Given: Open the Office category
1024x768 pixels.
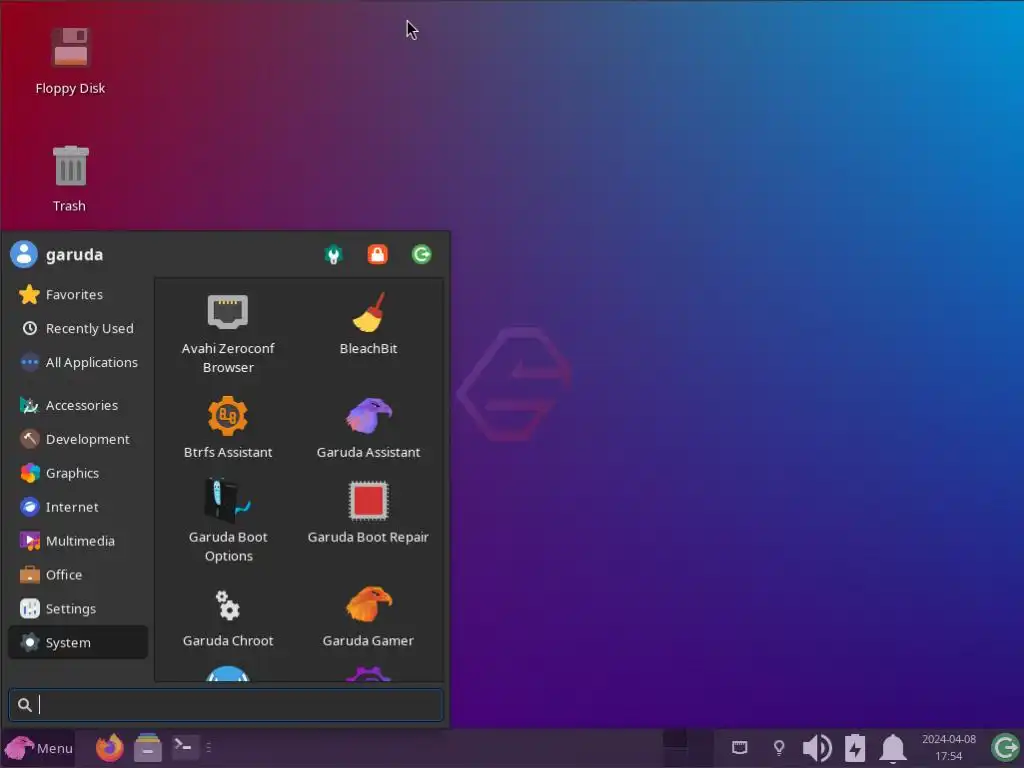Looking at the screenshot, I should tap(78, 575).
